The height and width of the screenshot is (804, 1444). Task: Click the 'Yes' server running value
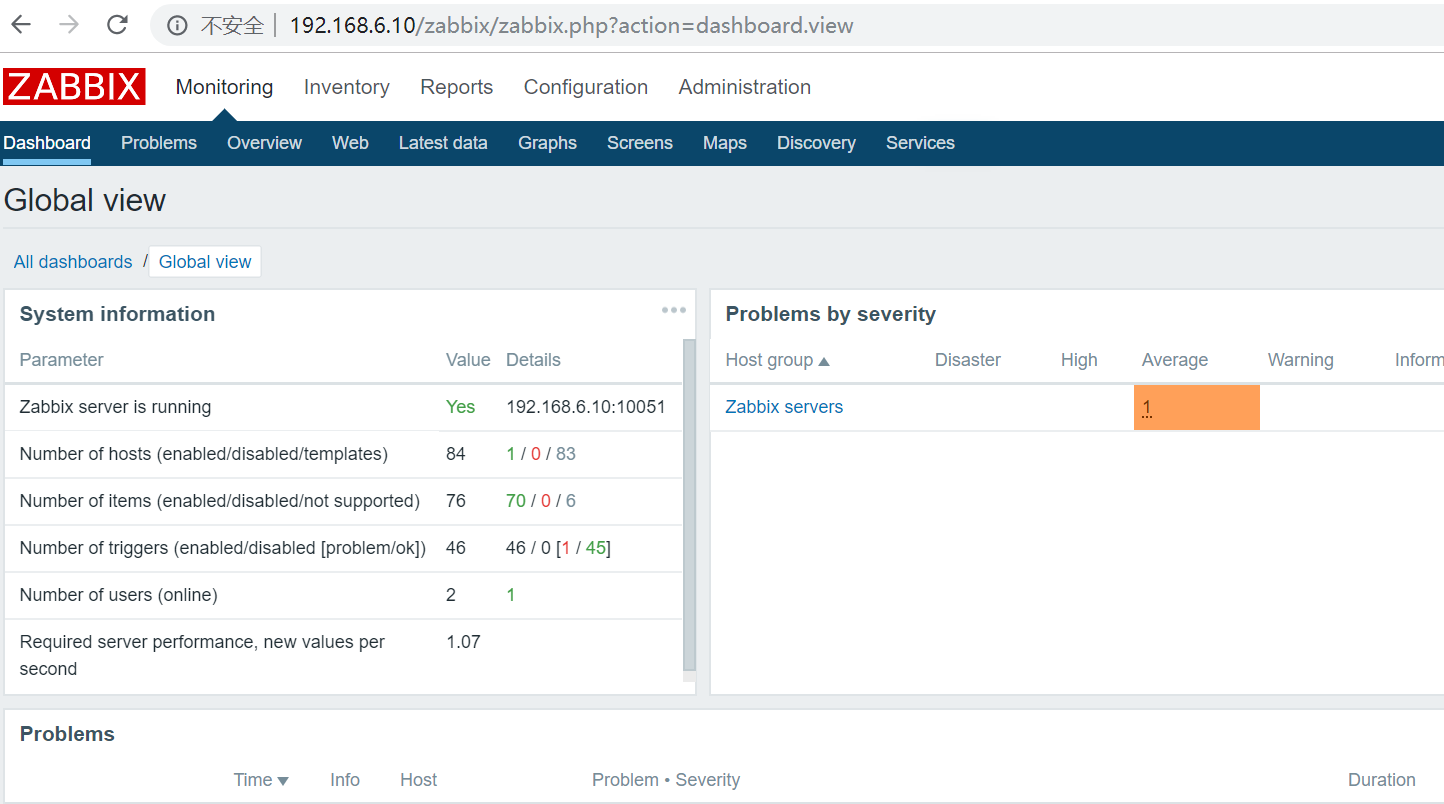click(x=460, y=407)
